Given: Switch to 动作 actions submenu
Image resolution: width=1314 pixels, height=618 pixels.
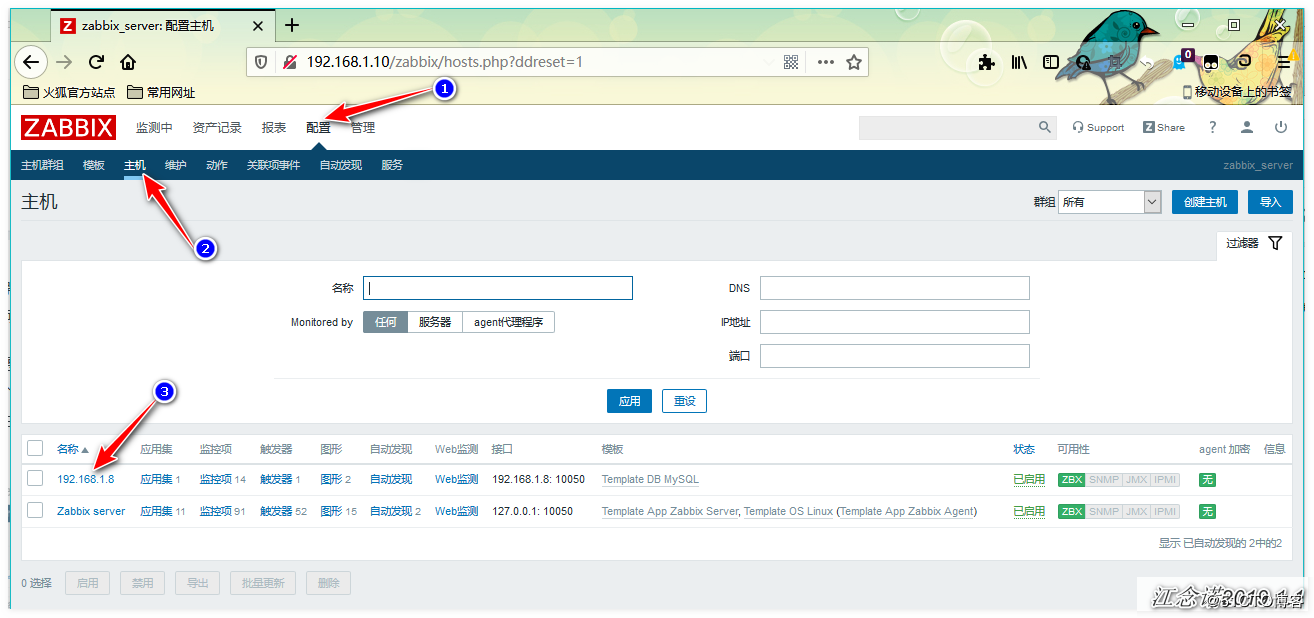Looking at the screenshot, I should point(216,165).
